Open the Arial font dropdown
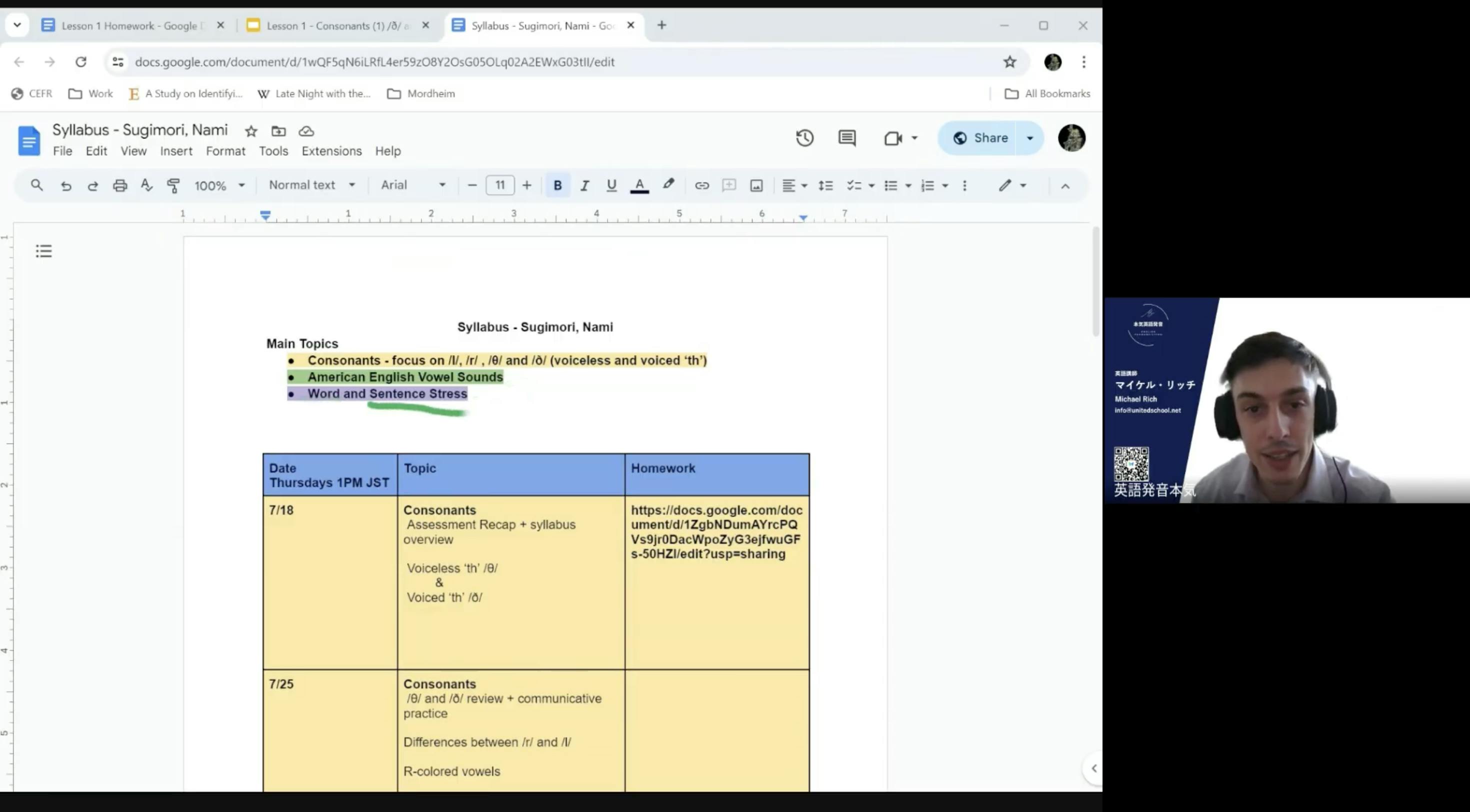1470x812 pixels. (412, 185)
